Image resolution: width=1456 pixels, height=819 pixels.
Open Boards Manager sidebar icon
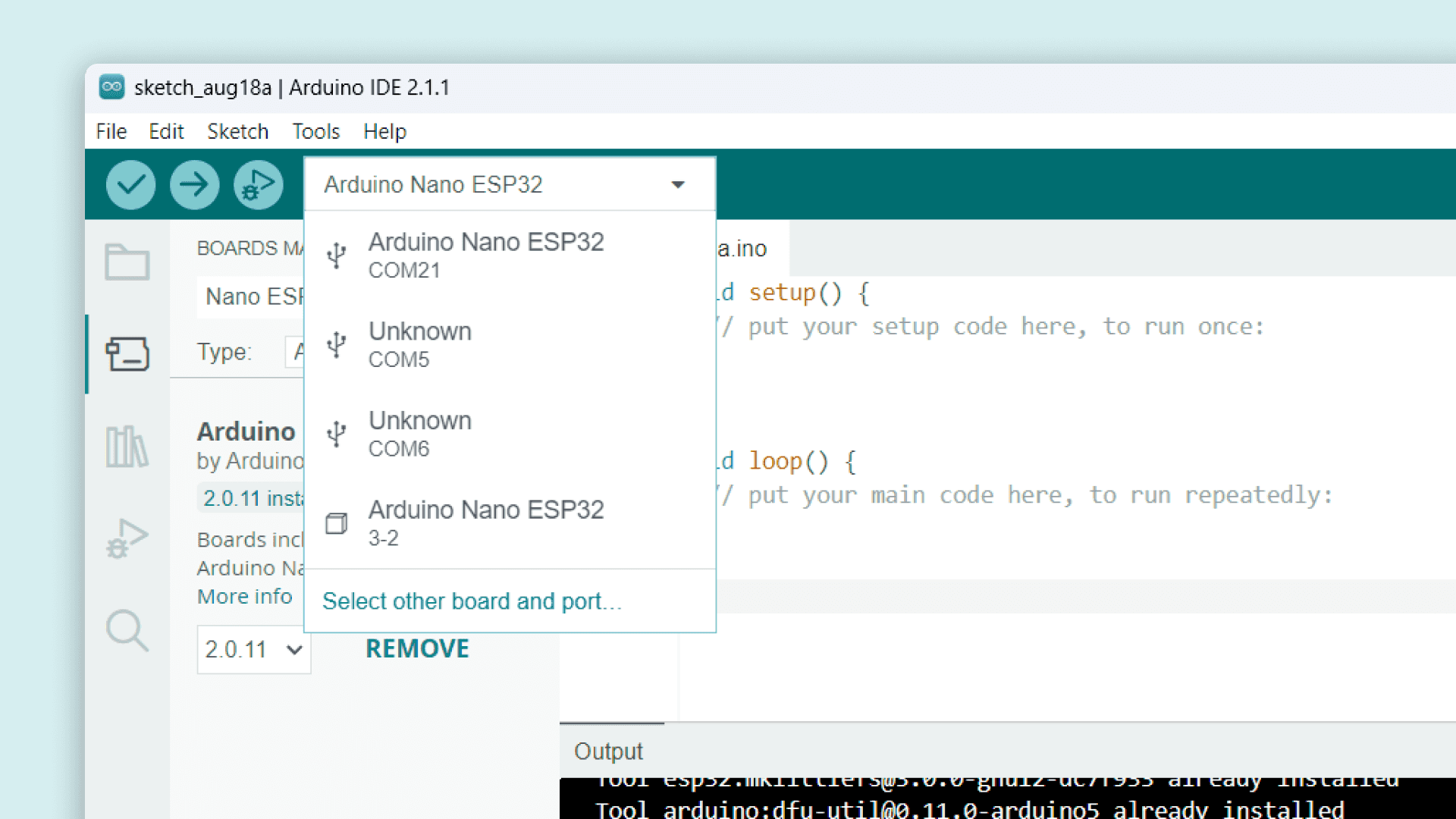[127, 353]
